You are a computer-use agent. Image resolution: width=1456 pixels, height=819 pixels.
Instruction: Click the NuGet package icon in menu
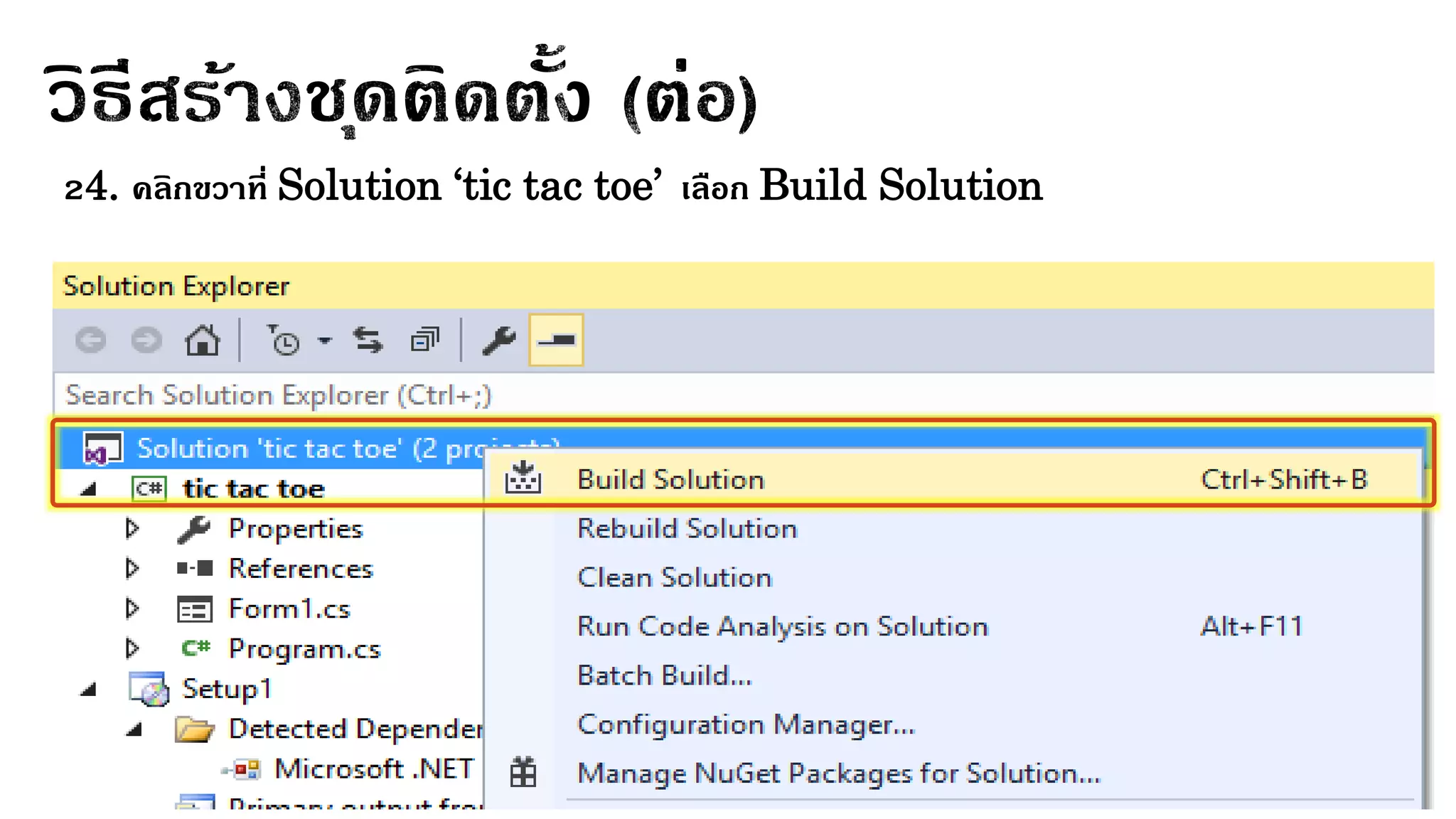(523, 772)
